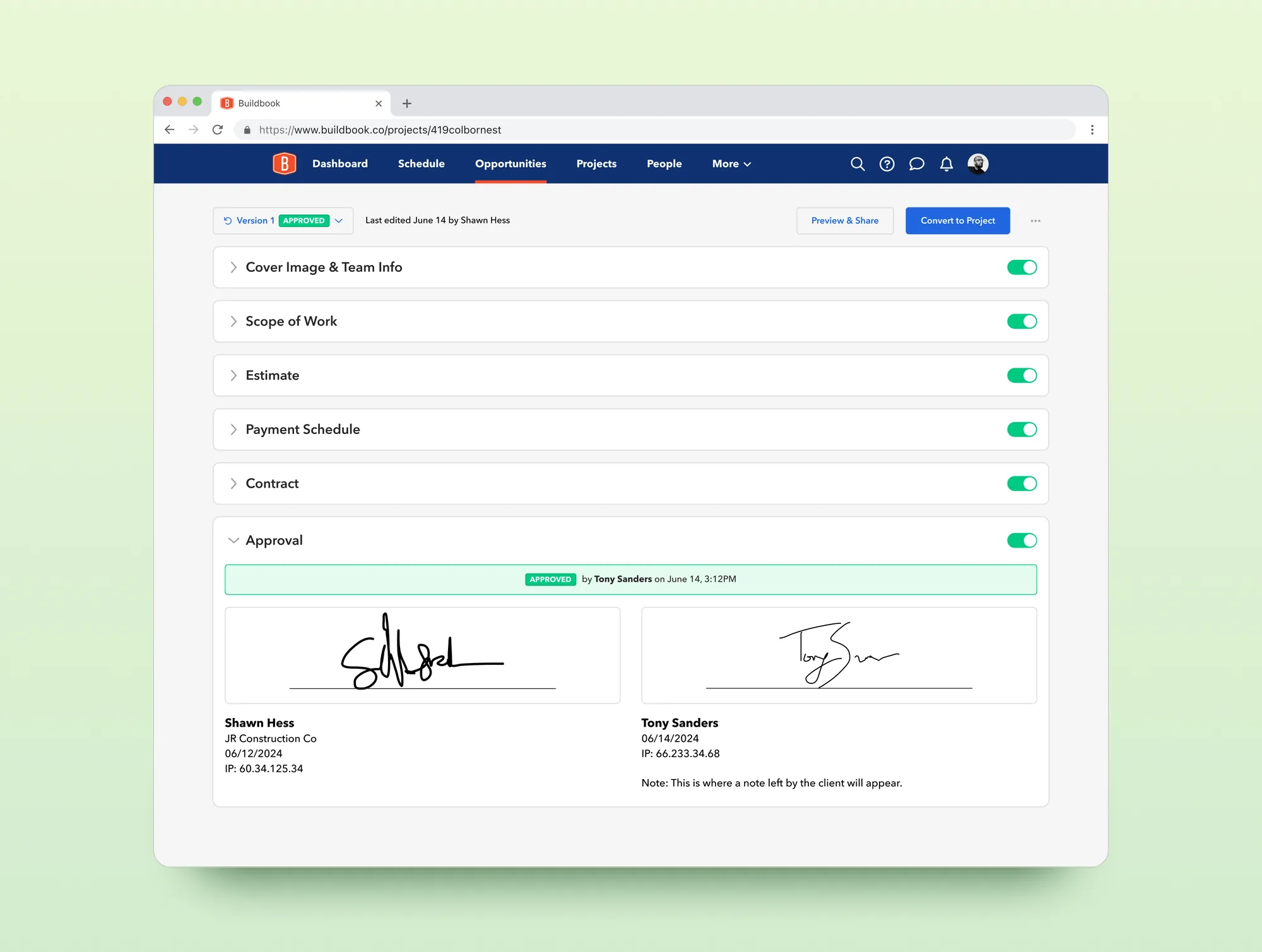Reload the page with the refresh icon
This screenshot has height=952, width=1262.
218,129
